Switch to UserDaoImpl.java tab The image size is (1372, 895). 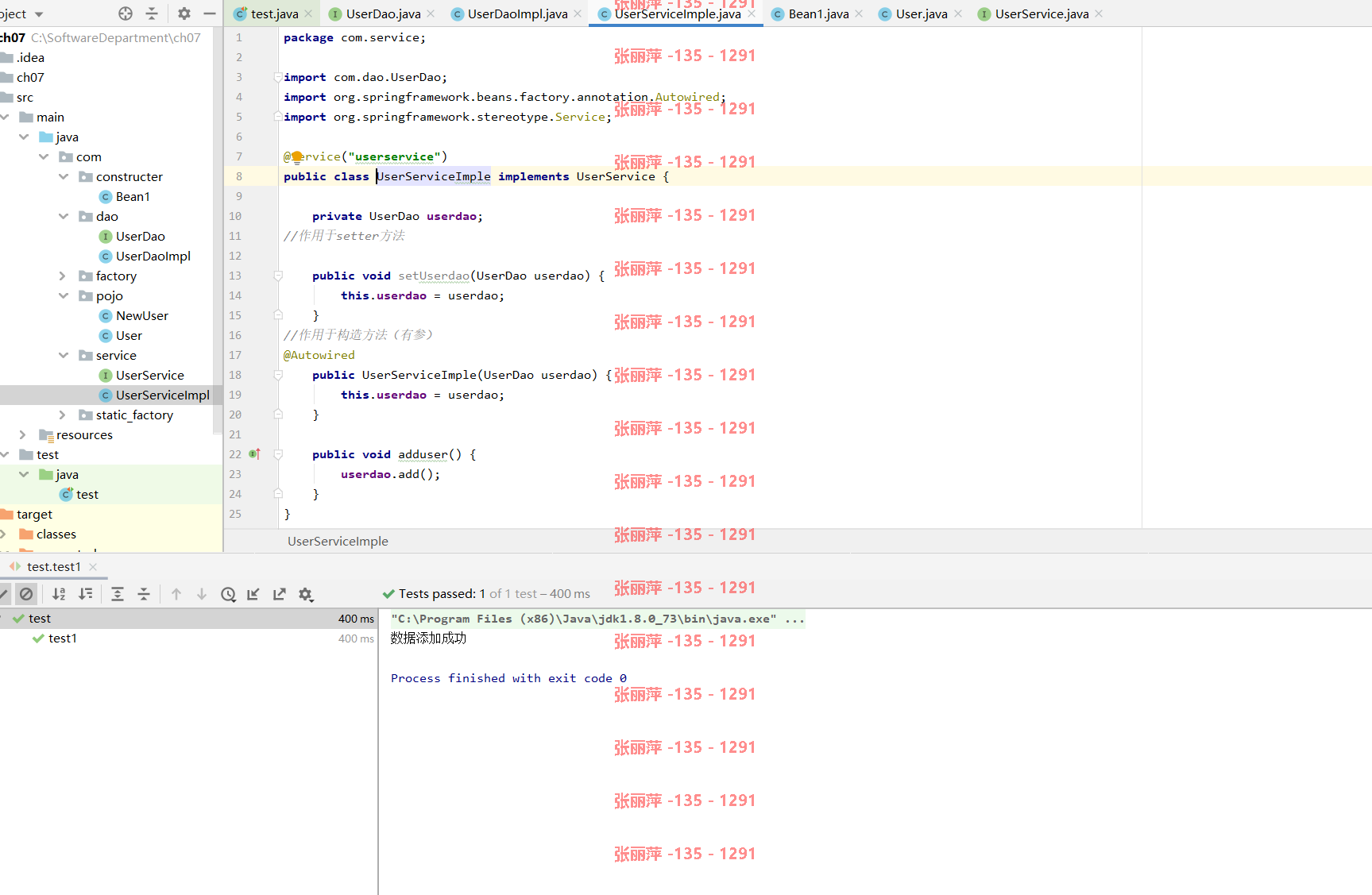[x=517, y=14]
